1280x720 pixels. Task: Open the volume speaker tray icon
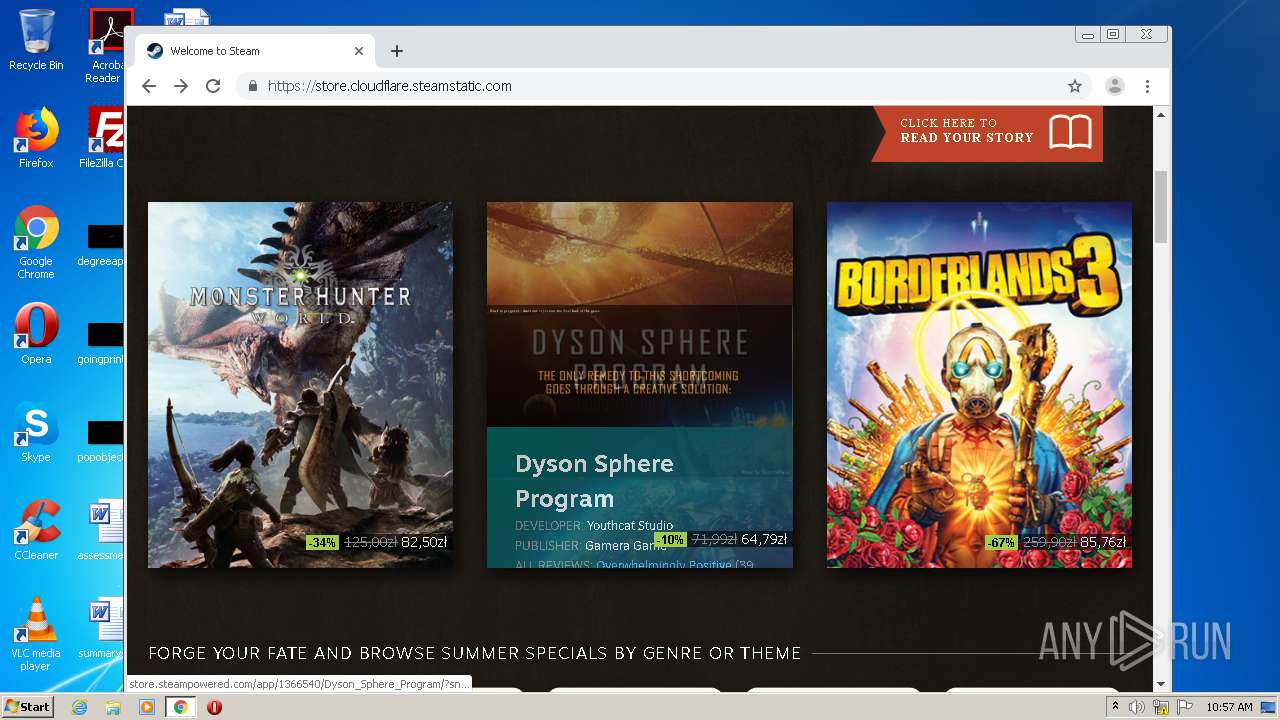point(1137,707)
